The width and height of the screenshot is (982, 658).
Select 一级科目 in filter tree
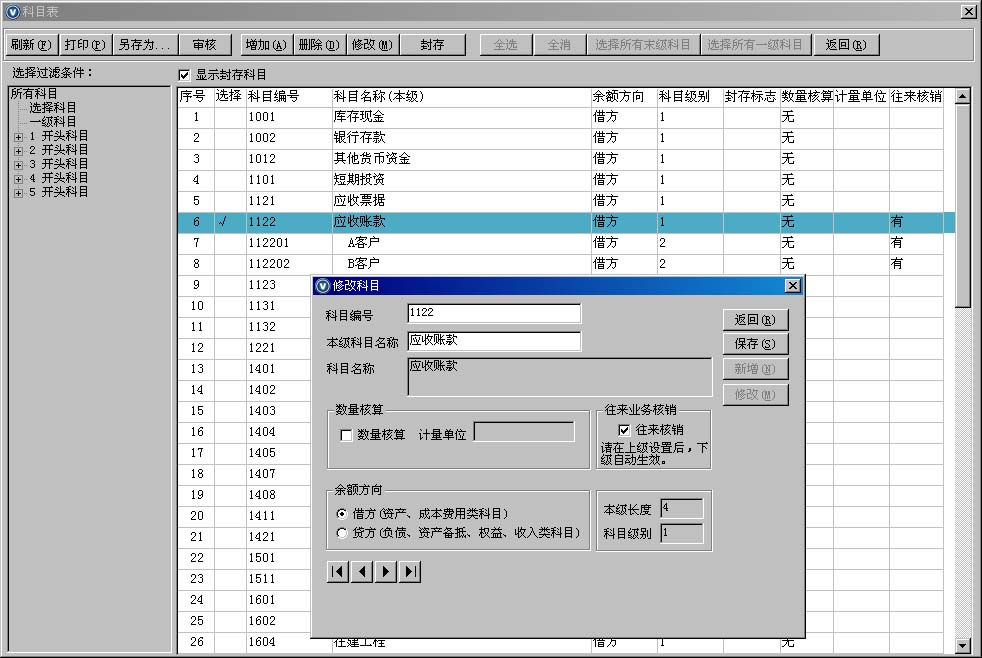click(x=52, y=121)
